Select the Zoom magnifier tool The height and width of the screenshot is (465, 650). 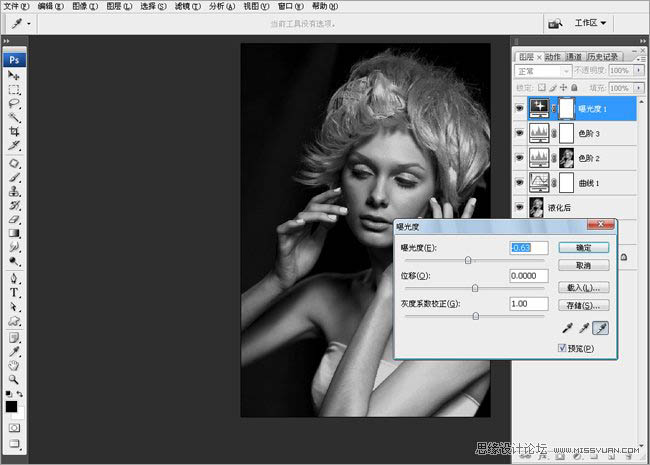(x=14, y=379)
